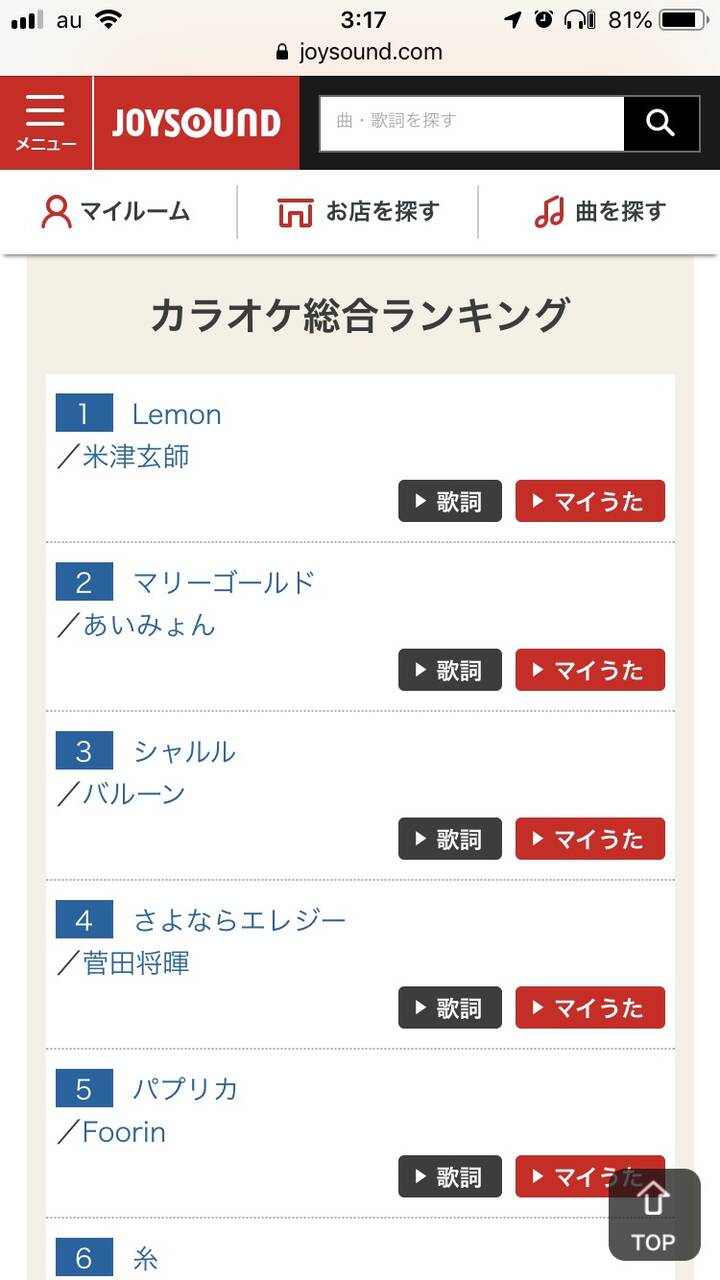Open artist link あいみょん
Screen dimensions: 720x1280
[149, 626]
